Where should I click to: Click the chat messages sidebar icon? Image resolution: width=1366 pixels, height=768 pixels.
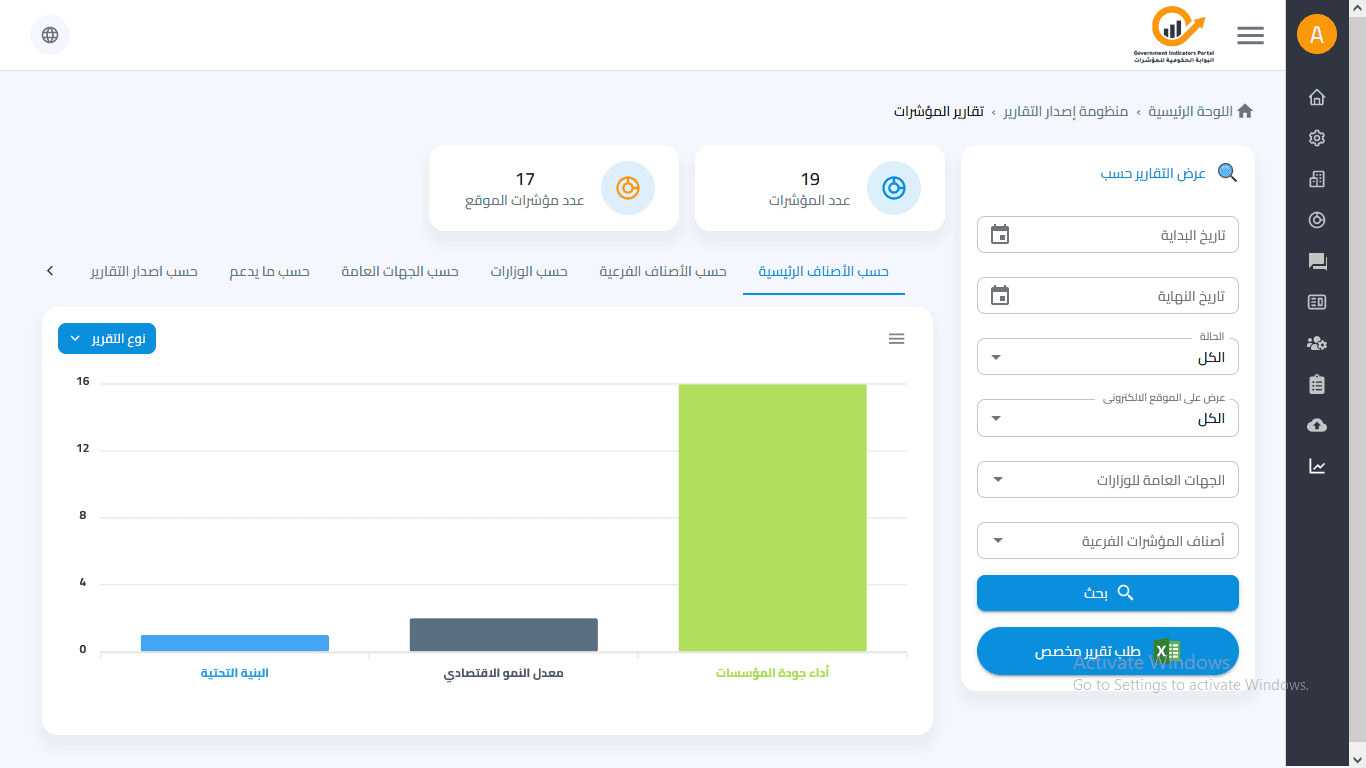(1317, 262)
